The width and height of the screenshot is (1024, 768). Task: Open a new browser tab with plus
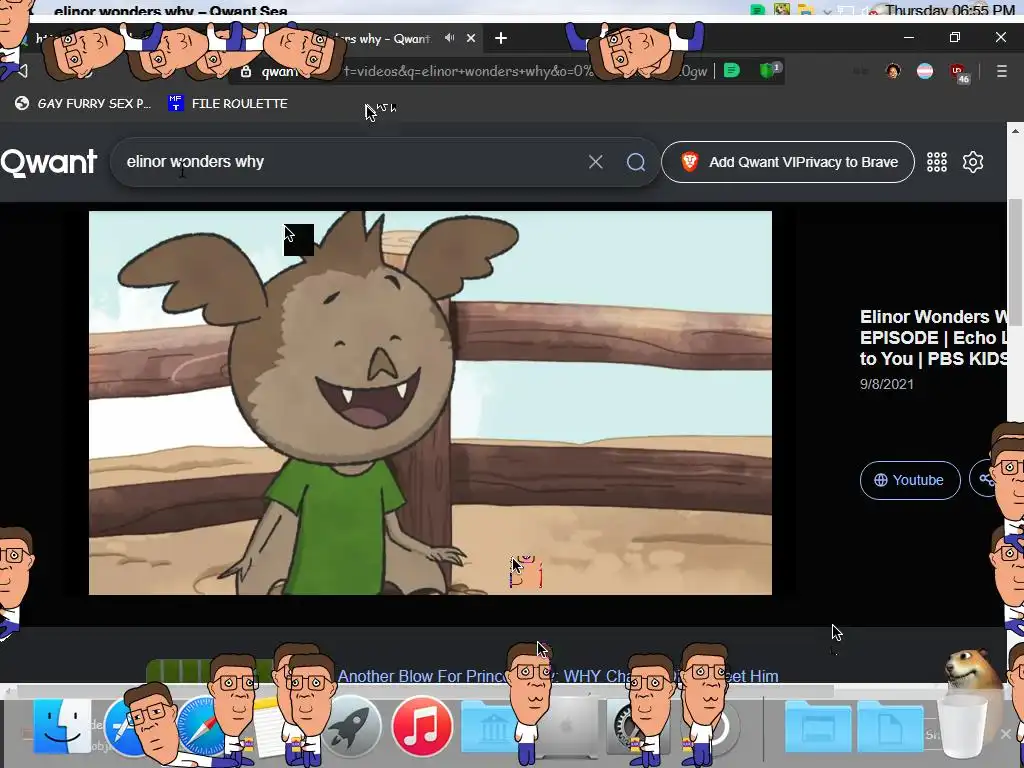(501, 39)
